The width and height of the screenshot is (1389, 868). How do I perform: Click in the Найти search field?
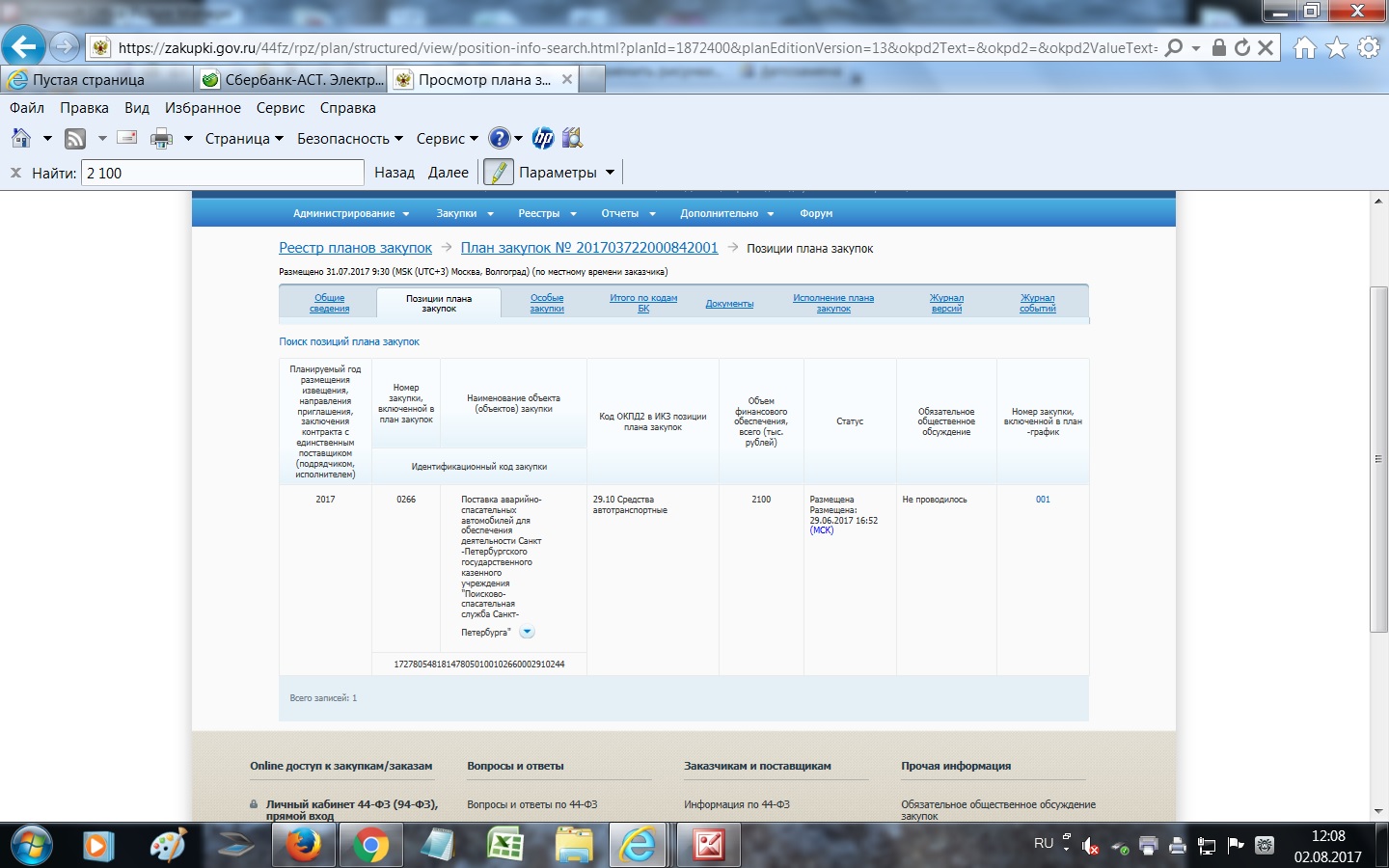point(223,173)
